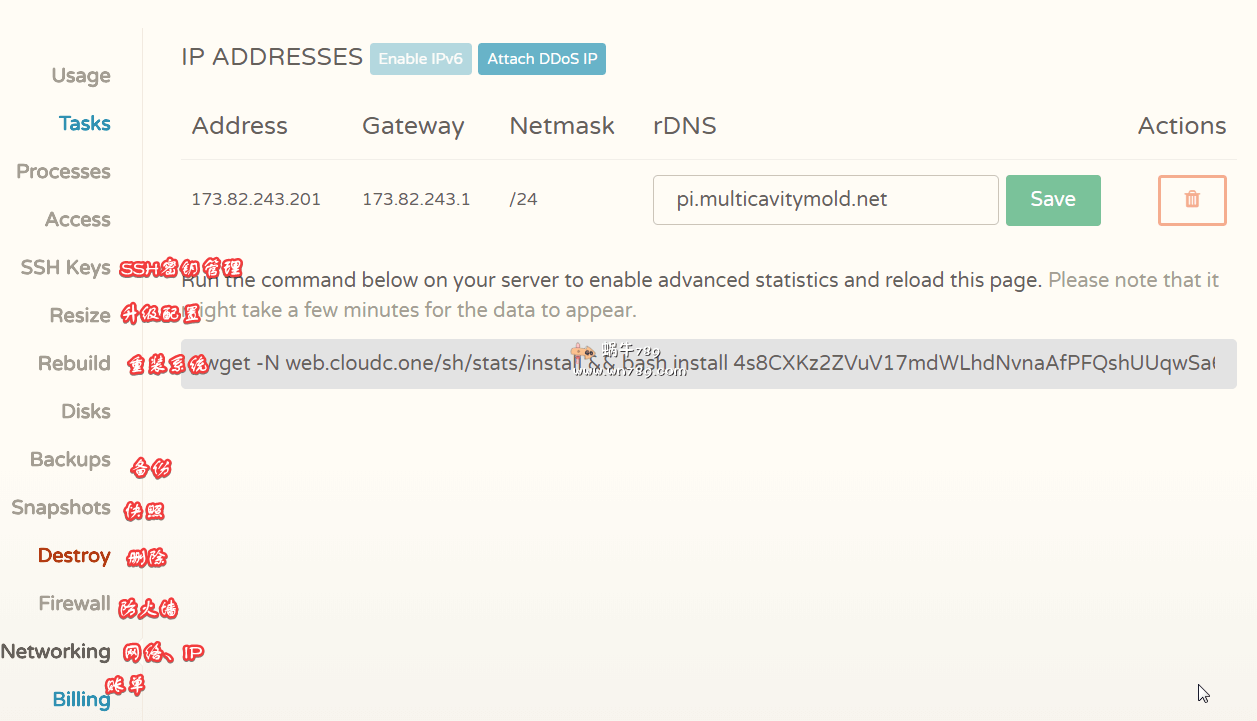Open the Rebuild section

point(74,364)
